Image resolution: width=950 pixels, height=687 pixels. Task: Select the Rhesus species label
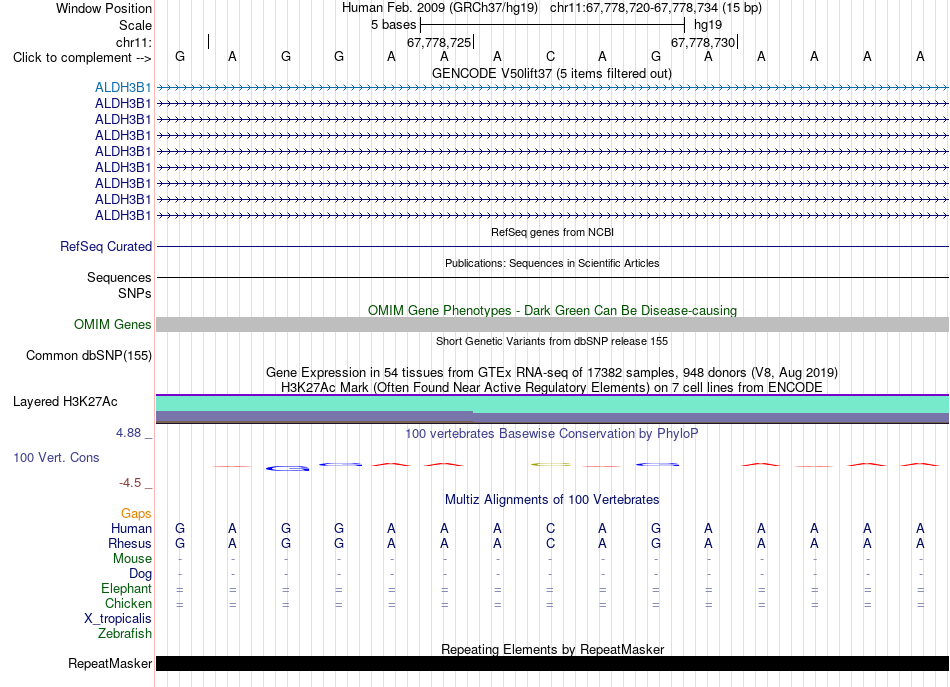pyautogui.click(x=130, y=544)
